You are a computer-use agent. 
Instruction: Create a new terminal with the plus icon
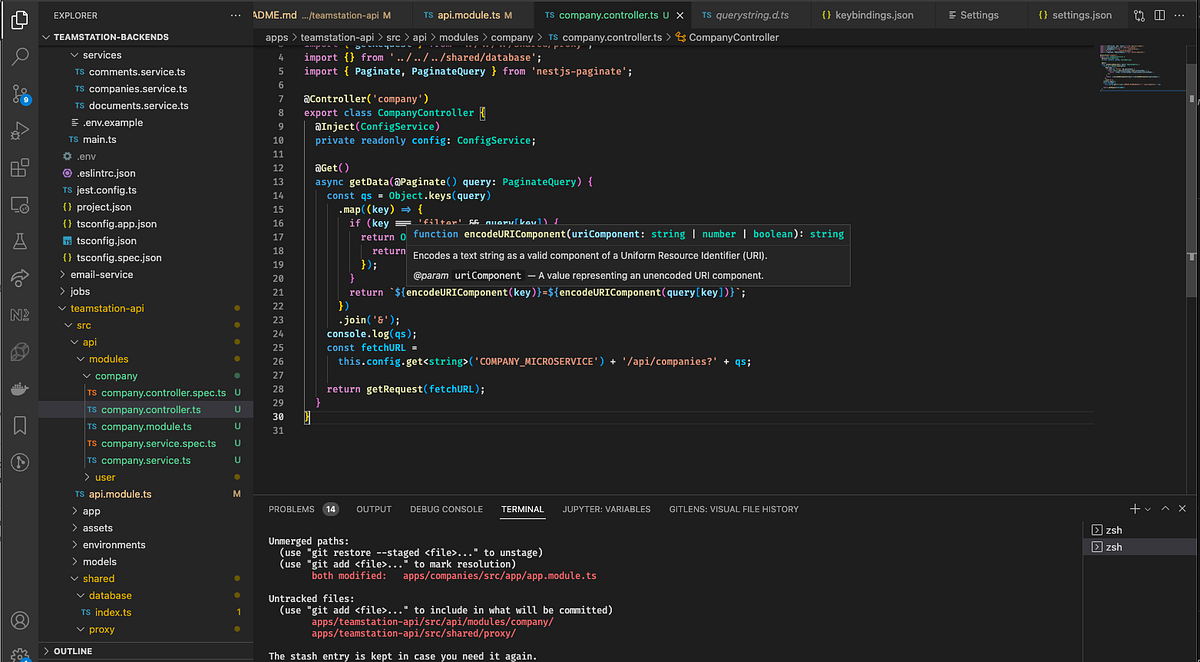tap(1133, 508)
